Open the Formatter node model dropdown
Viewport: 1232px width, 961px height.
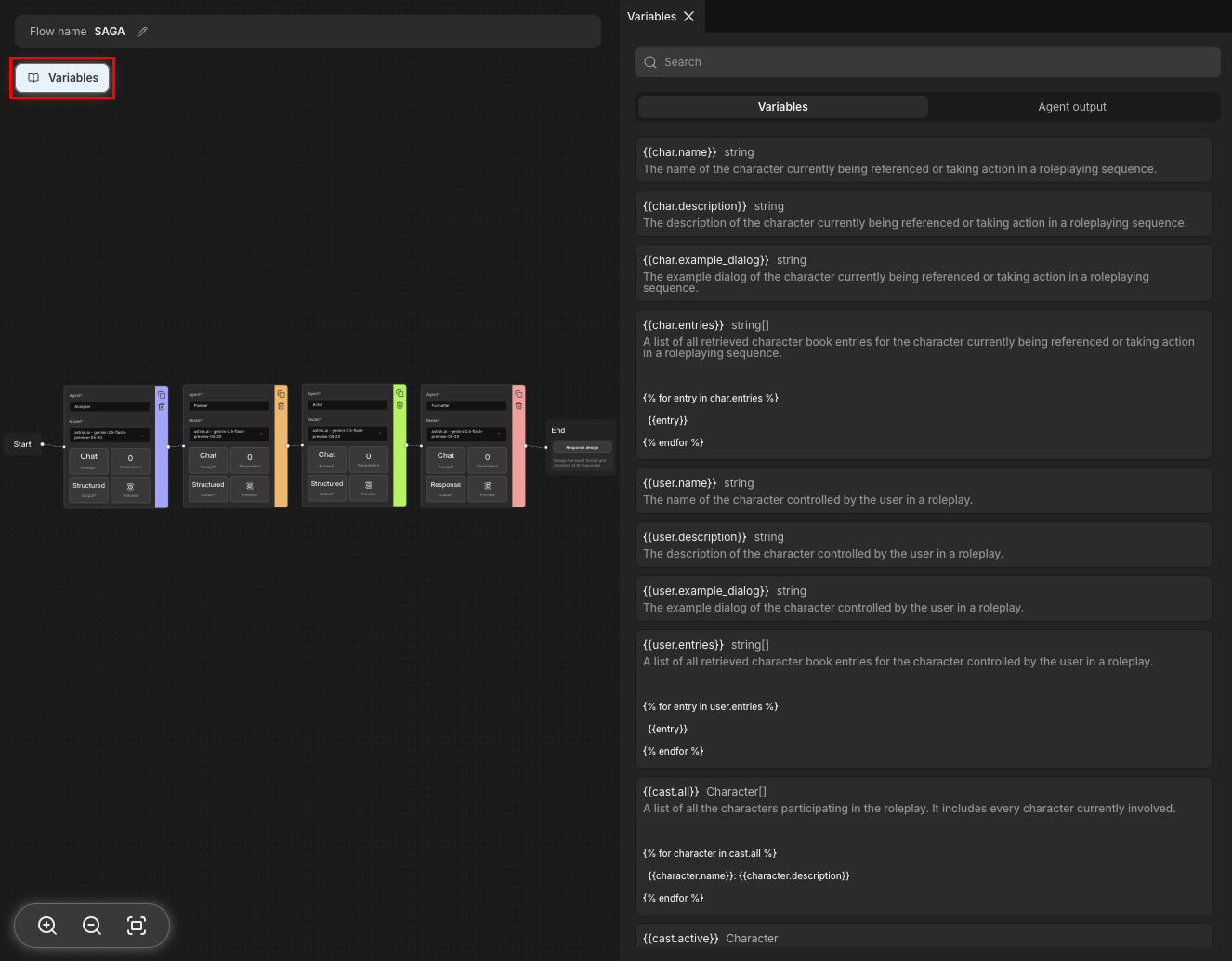tap(467, 434)
